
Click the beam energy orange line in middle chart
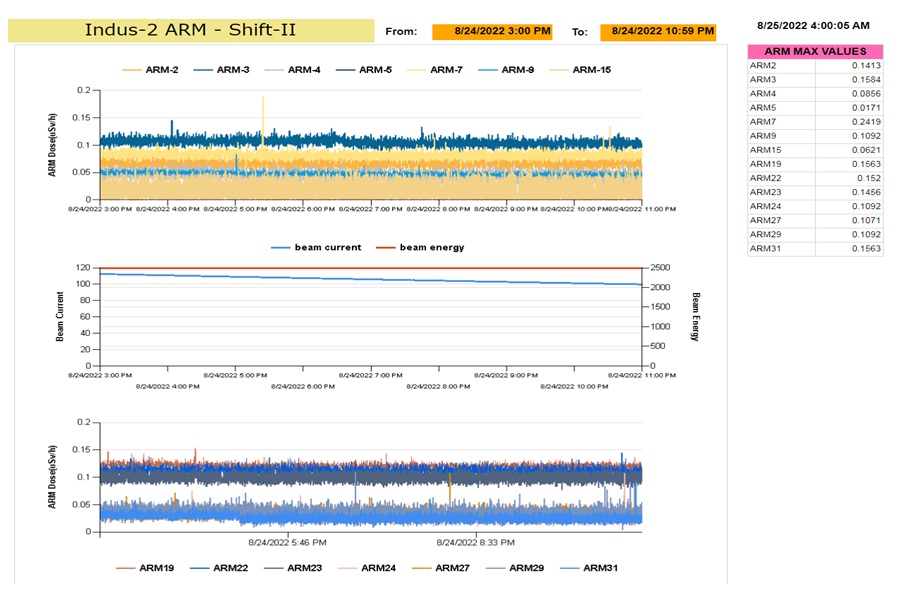[371, 268]
